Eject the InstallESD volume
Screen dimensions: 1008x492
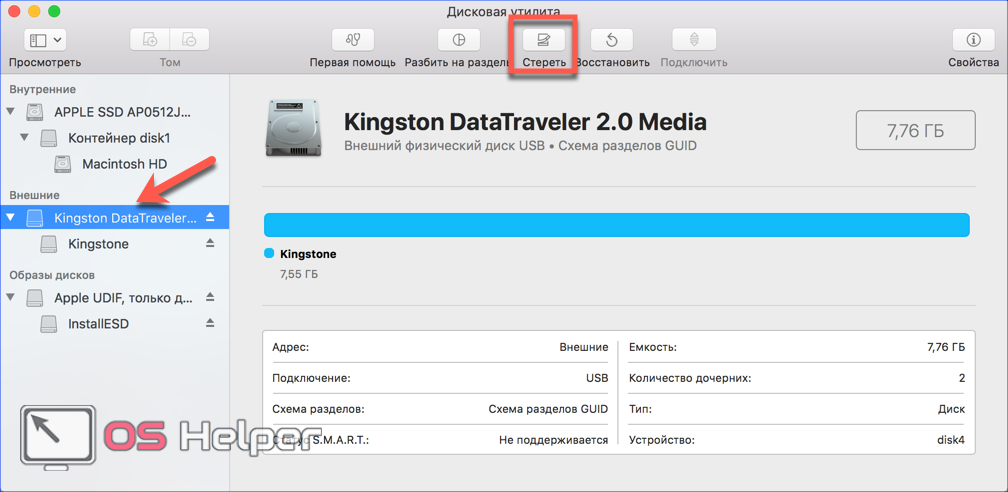pos(210,323)
